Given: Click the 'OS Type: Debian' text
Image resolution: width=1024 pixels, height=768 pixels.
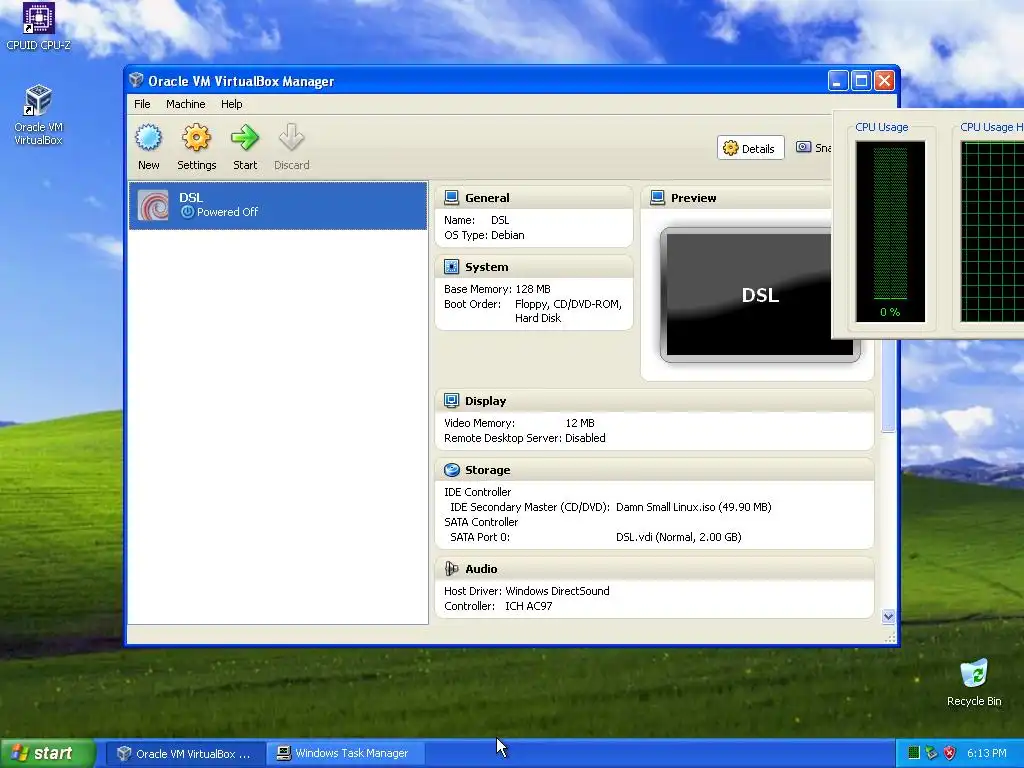Looking at the screenshot, I should tap(484, 235).
